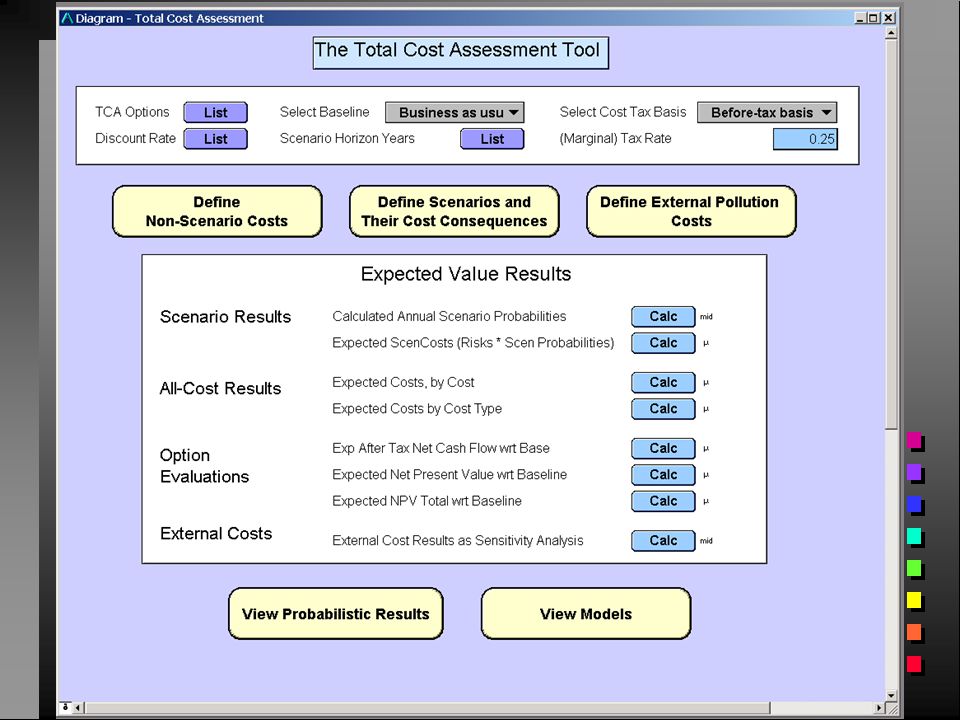Select the red color swatch
The height and width of the screenshot is (720, 960).
pos(915,664)
